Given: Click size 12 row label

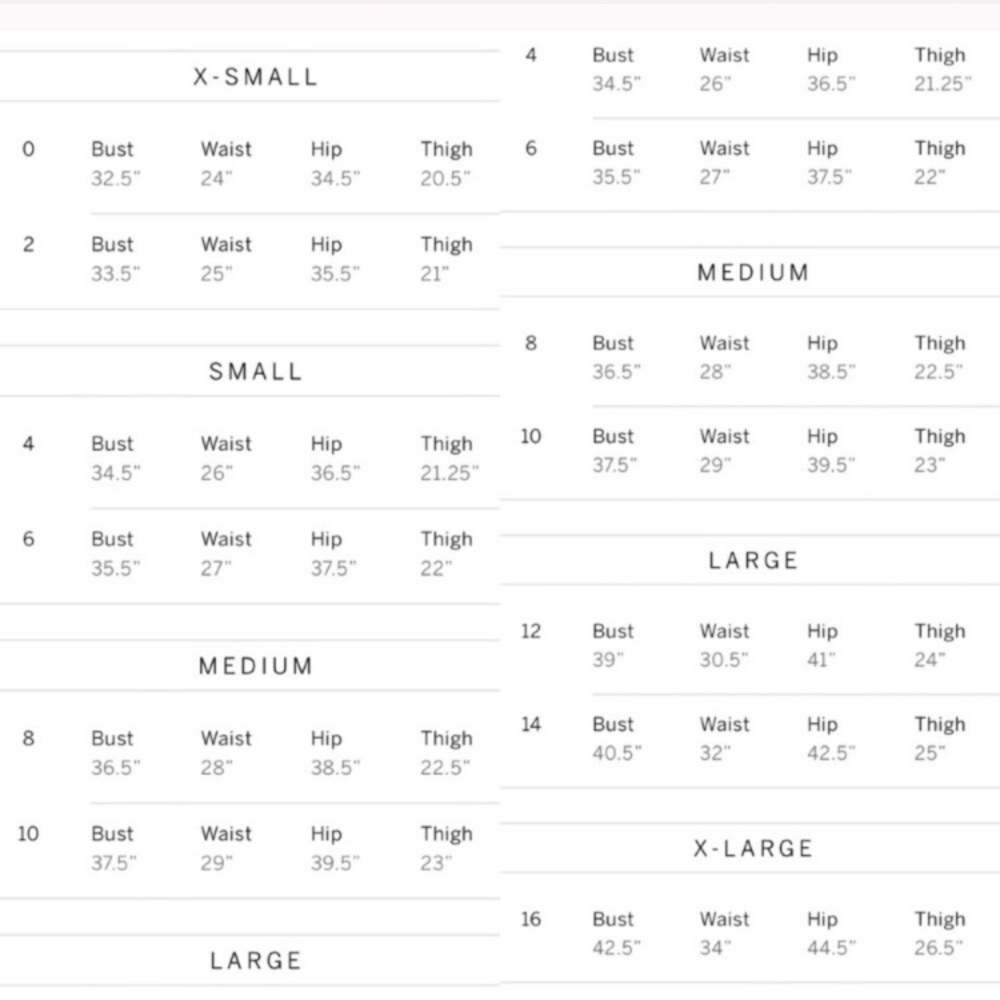Looking at the screenshot, I should [x=531, y=631].
